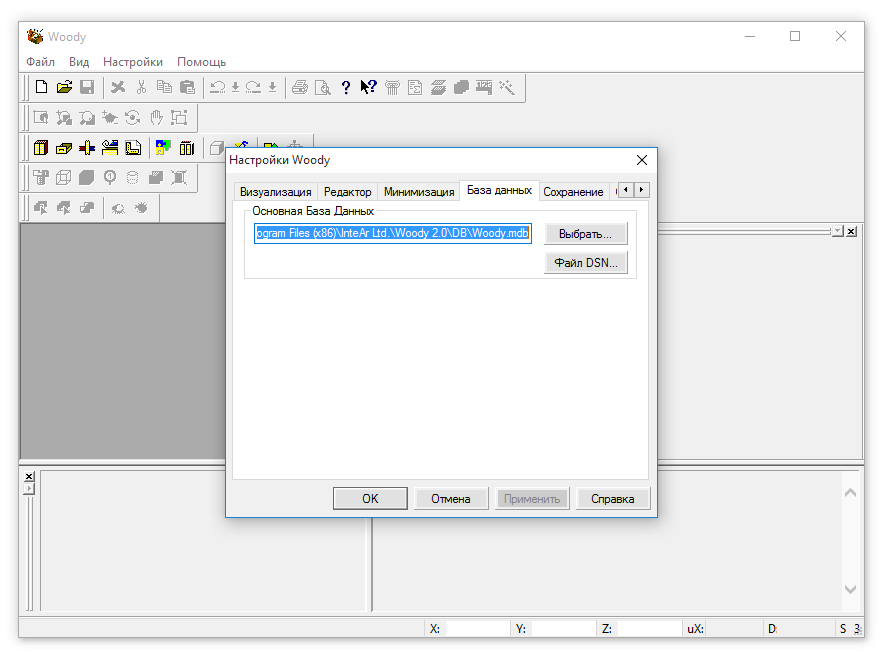The image size is (885, 655).
Task: Click small arrow button under bottom panel close
Action: pyautogui.click(x=29, y=489)
